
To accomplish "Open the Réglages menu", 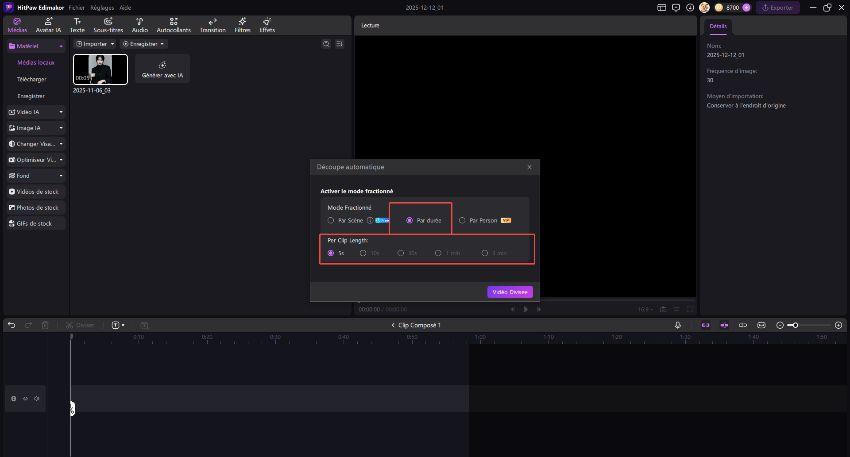I will click(x=102, y=7).
